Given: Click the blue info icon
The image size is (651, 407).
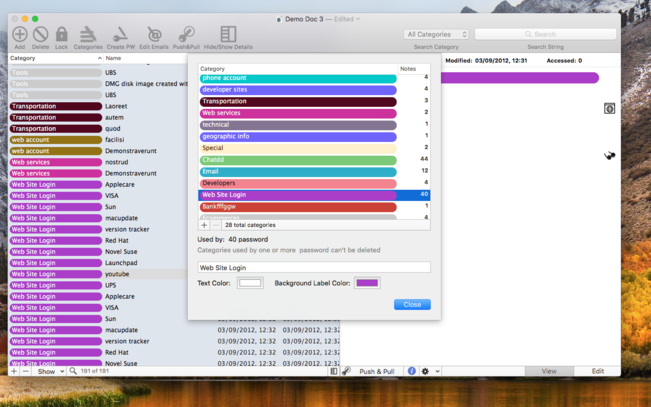Looking at the screenshot, I should pos(411,371).
